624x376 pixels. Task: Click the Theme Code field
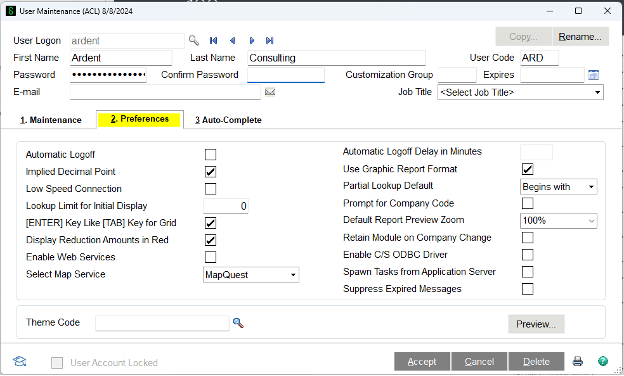coord(162,323)
